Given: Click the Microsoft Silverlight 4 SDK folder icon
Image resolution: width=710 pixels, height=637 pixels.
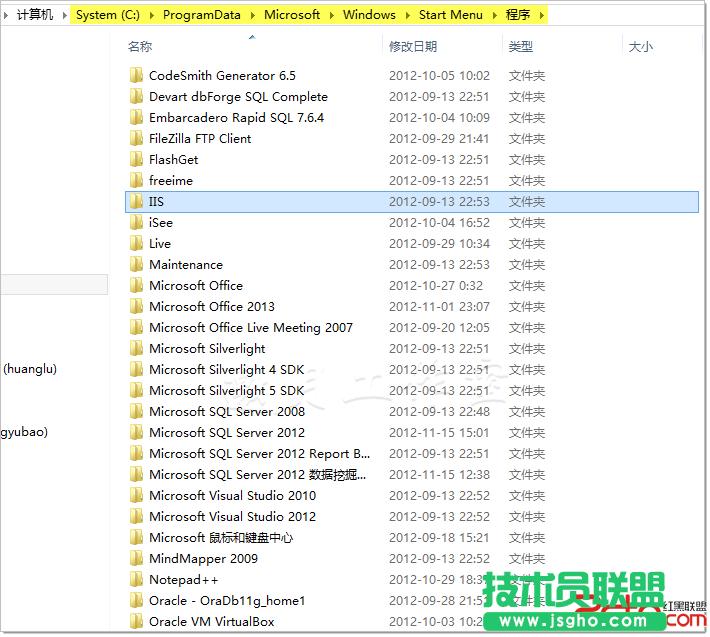Looking at the screenshot, I should click(136, 369).
